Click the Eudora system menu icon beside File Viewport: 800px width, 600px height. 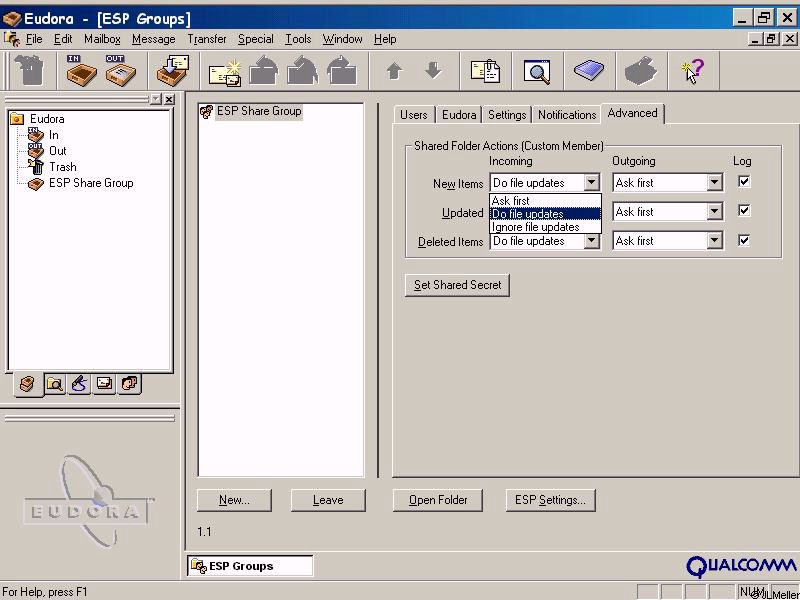click(x=11, y=39)
